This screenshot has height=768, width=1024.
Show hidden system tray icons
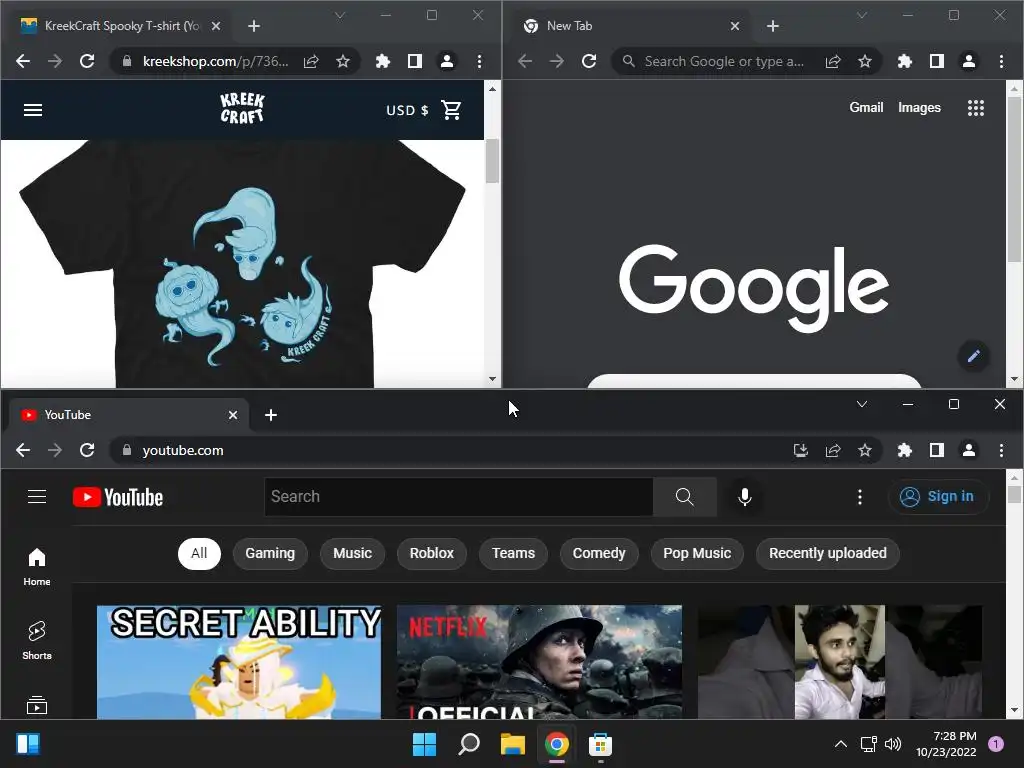click(x=841, y=744)
